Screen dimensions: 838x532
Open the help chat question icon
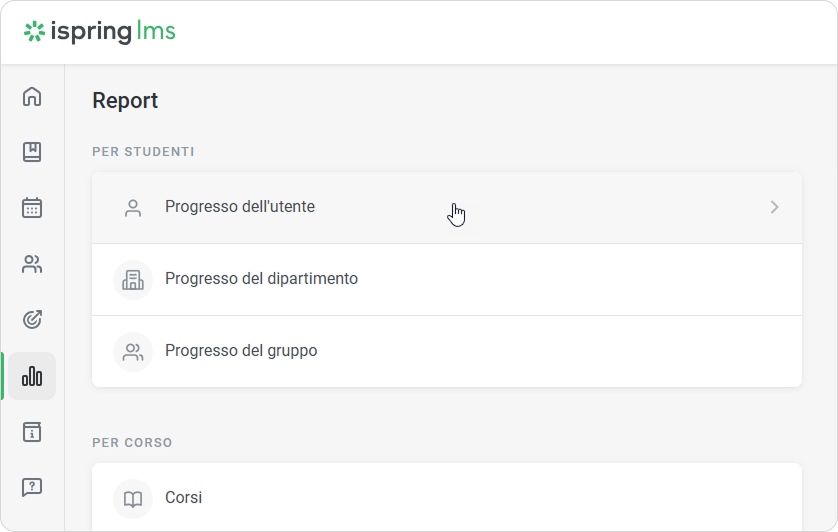[x=32, y=487]
